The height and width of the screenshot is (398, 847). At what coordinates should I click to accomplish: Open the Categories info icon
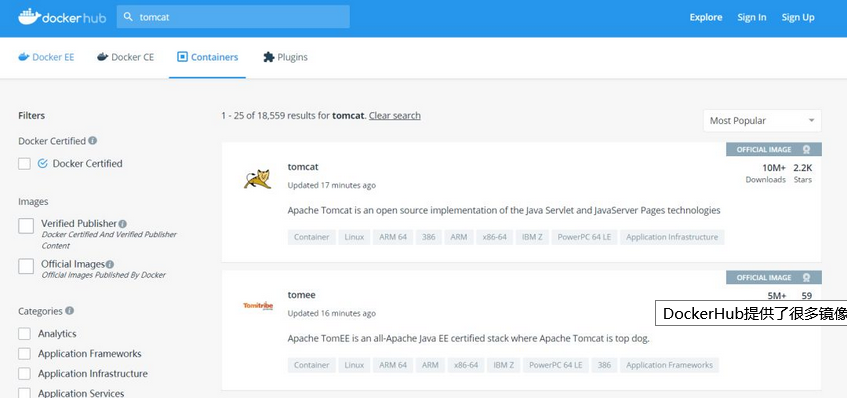click(x=70, y=311)
